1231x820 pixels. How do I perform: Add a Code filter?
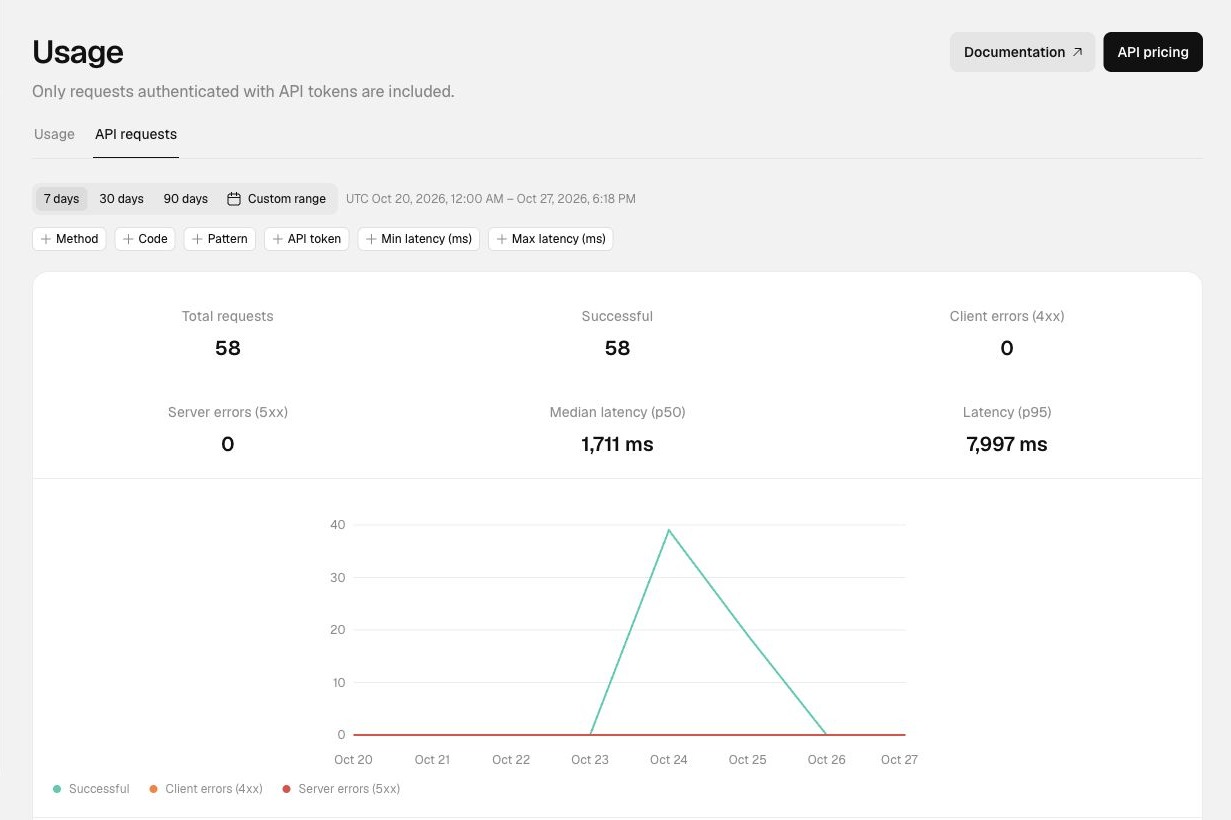click(145, 239)
